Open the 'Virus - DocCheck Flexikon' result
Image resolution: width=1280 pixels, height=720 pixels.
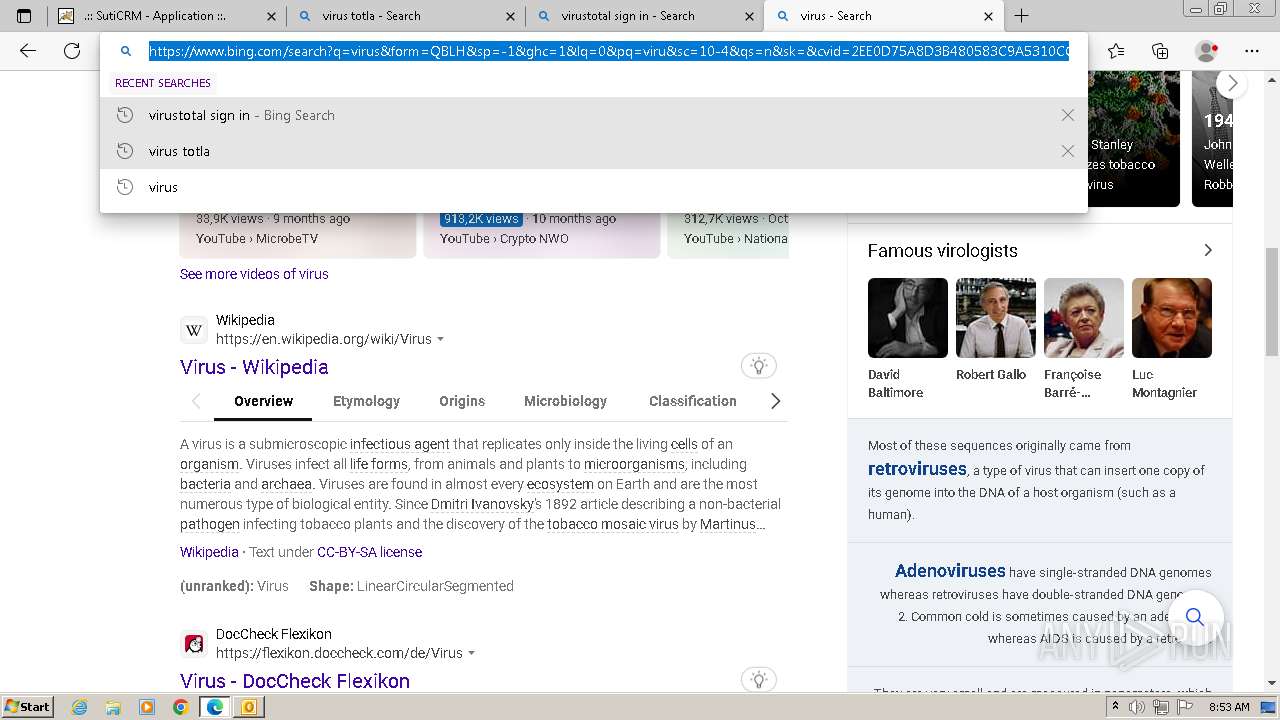pyautogui.click(x=295, y=681)
